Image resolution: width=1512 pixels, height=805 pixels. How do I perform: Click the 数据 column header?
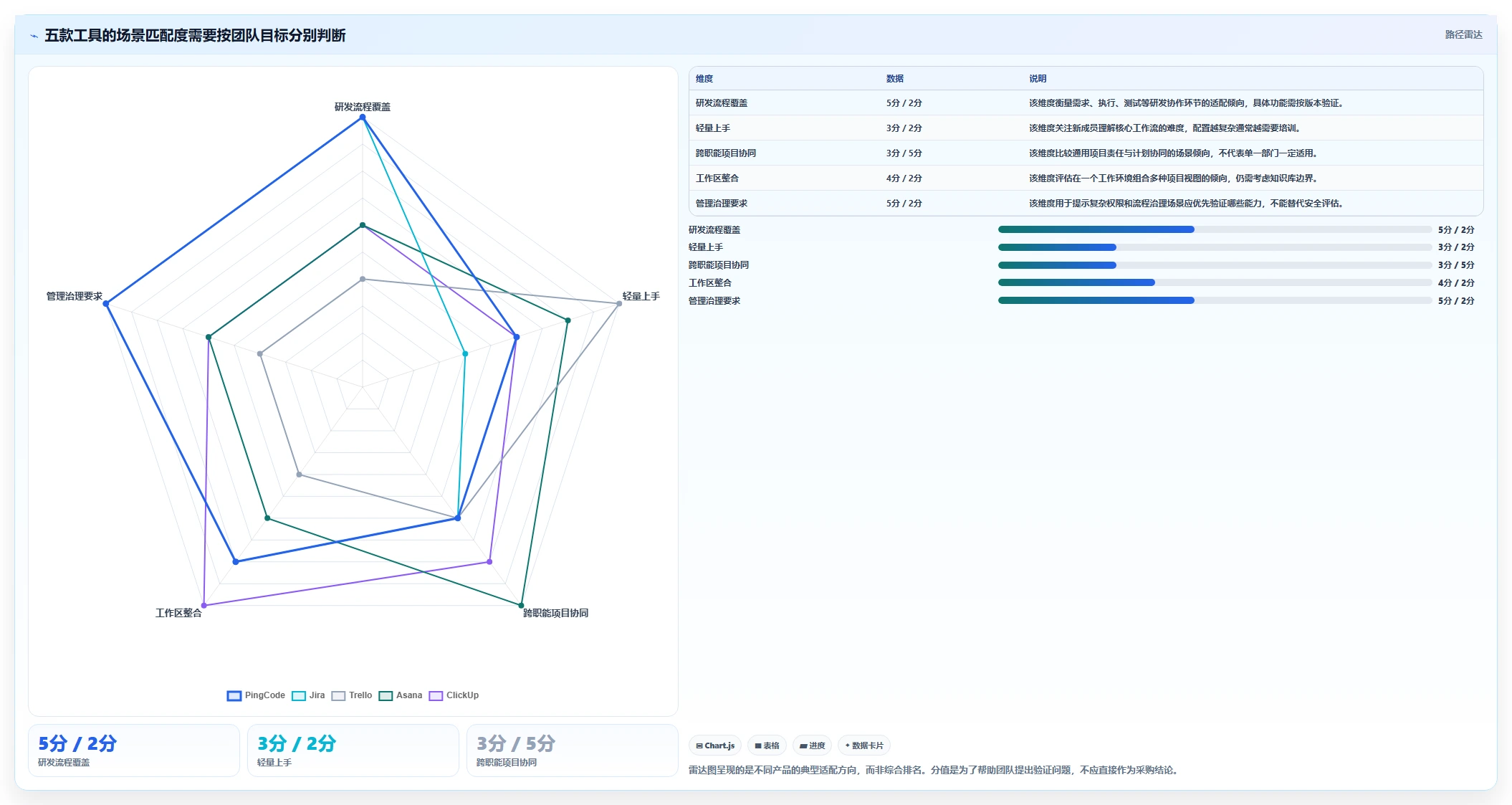[x=895, y=79]
